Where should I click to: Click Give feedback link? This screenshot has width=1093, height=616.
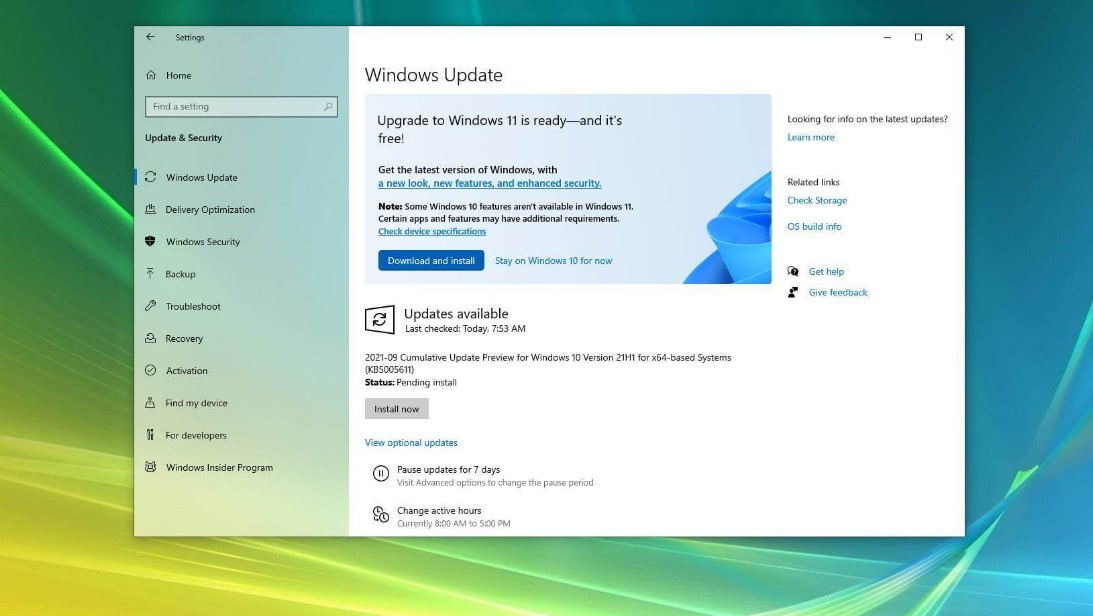coord(838,292)
